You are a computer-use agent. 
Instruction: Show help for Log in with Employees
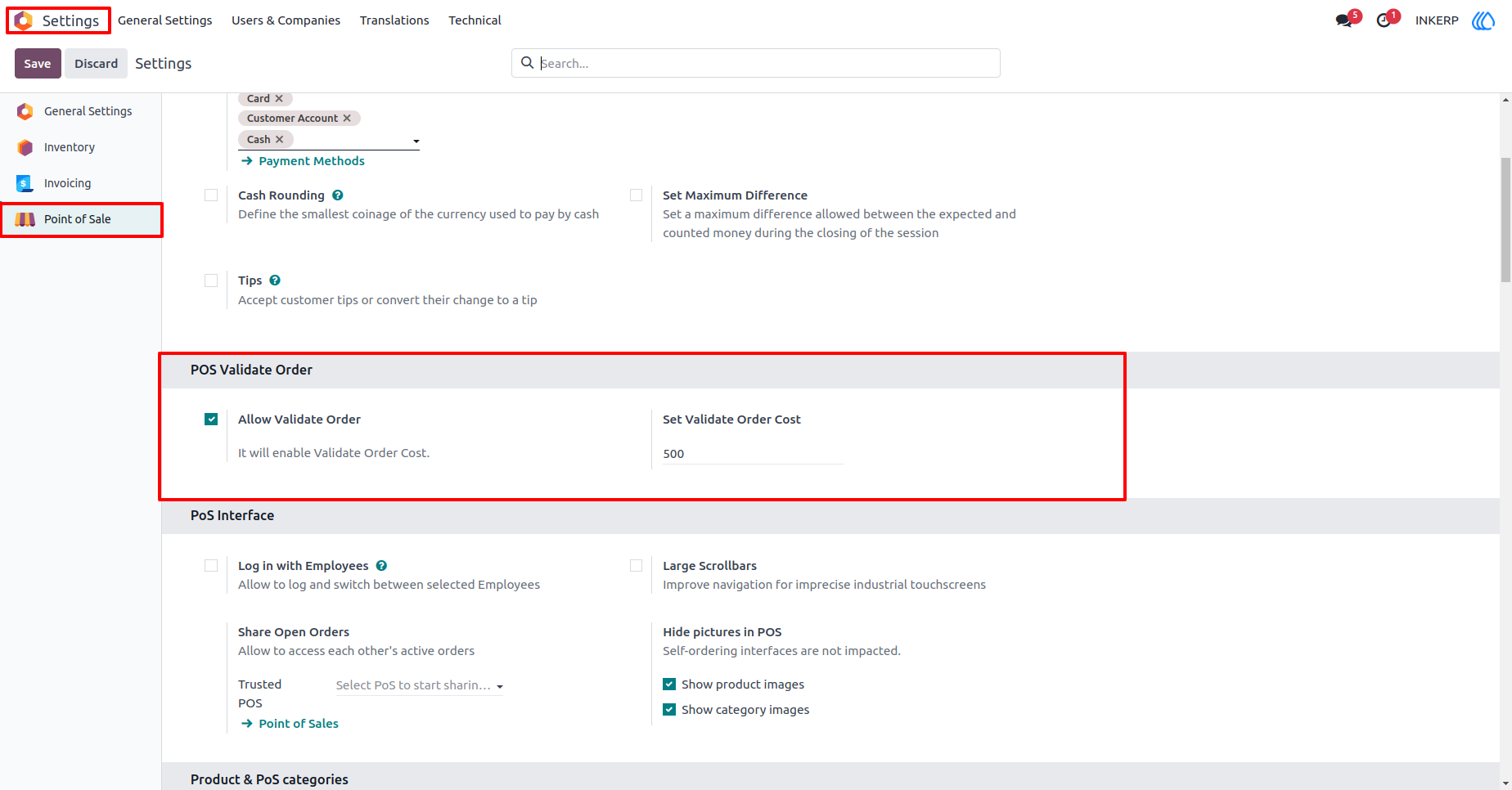pos(381,566)
